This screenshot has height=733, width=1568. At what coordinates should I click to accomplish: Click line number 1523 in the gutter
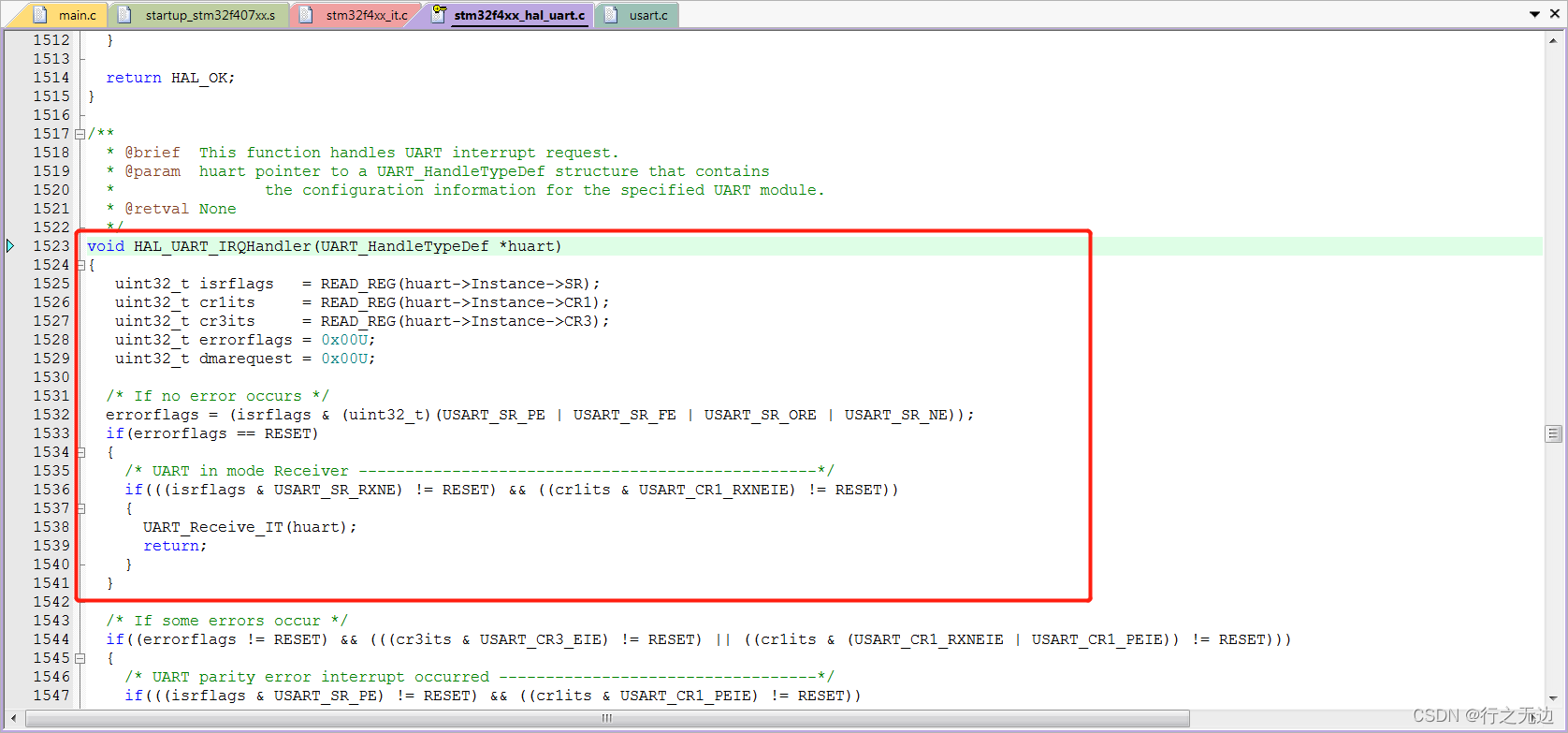(51, 246)
